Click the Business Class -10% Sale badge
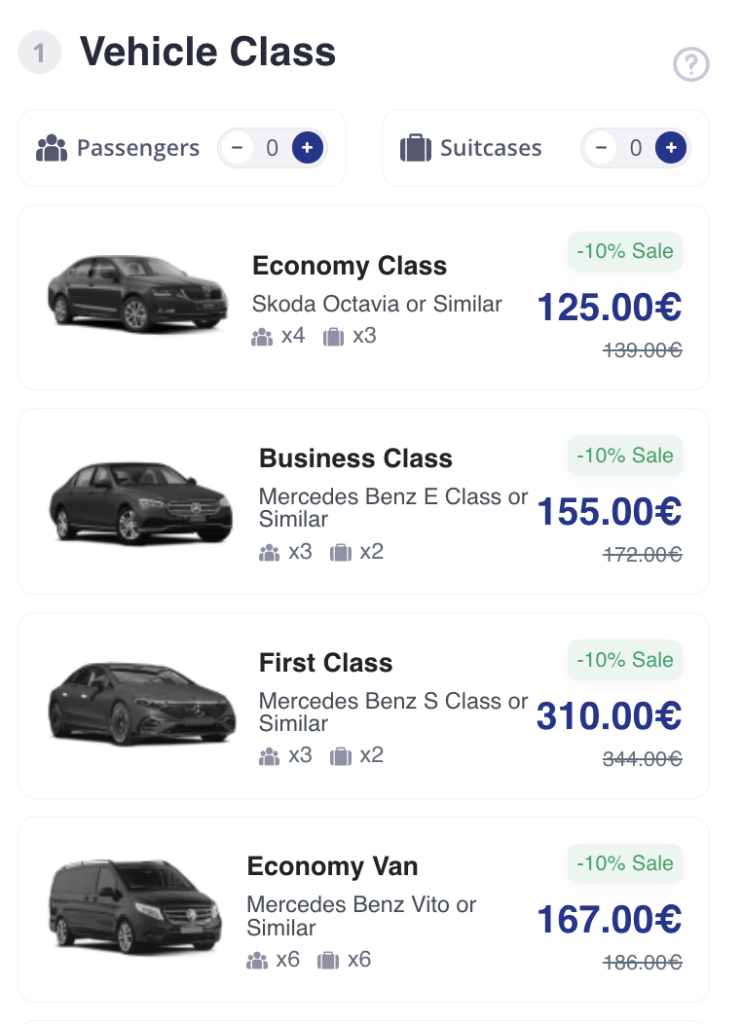Viewport: 742px width, 1024px height. click(625, 455)
